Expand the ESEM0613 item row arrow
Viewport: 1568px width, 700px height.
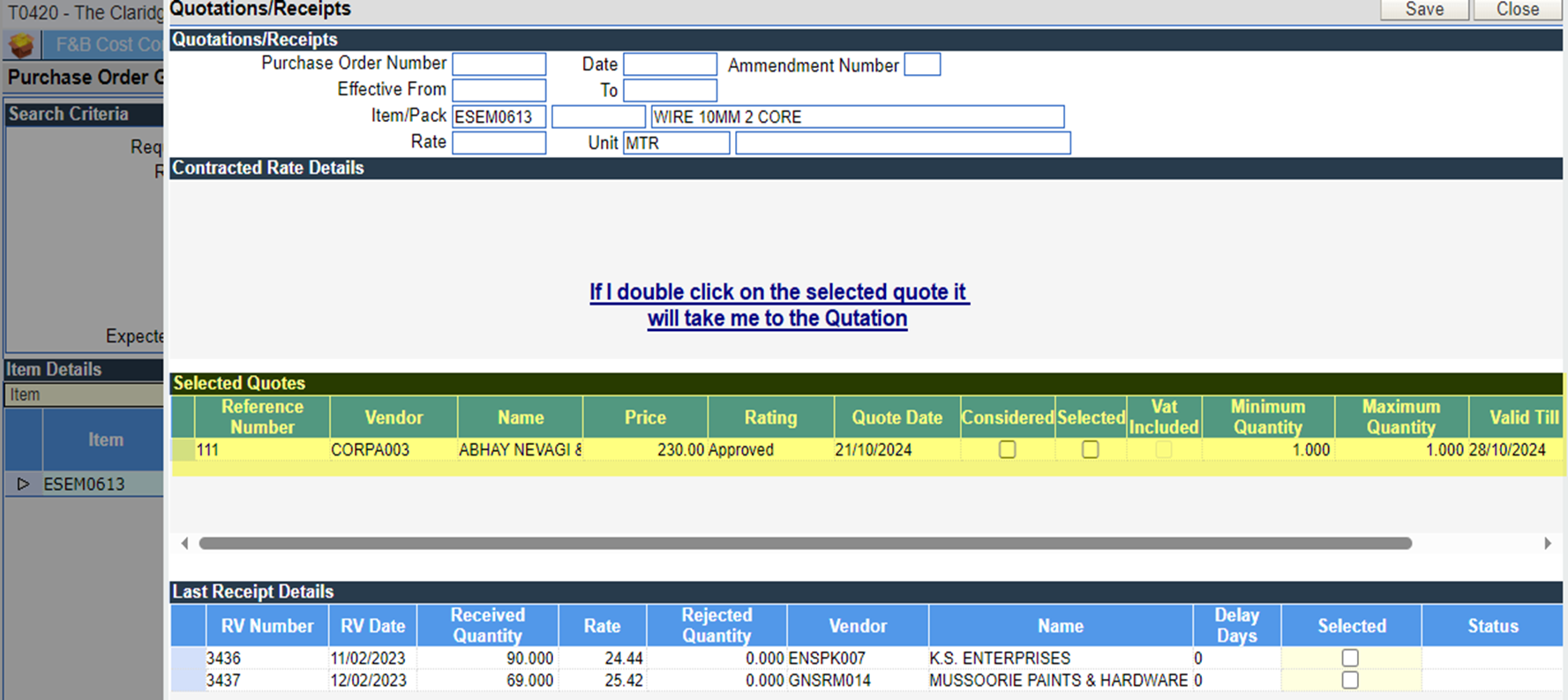(23, 484)
